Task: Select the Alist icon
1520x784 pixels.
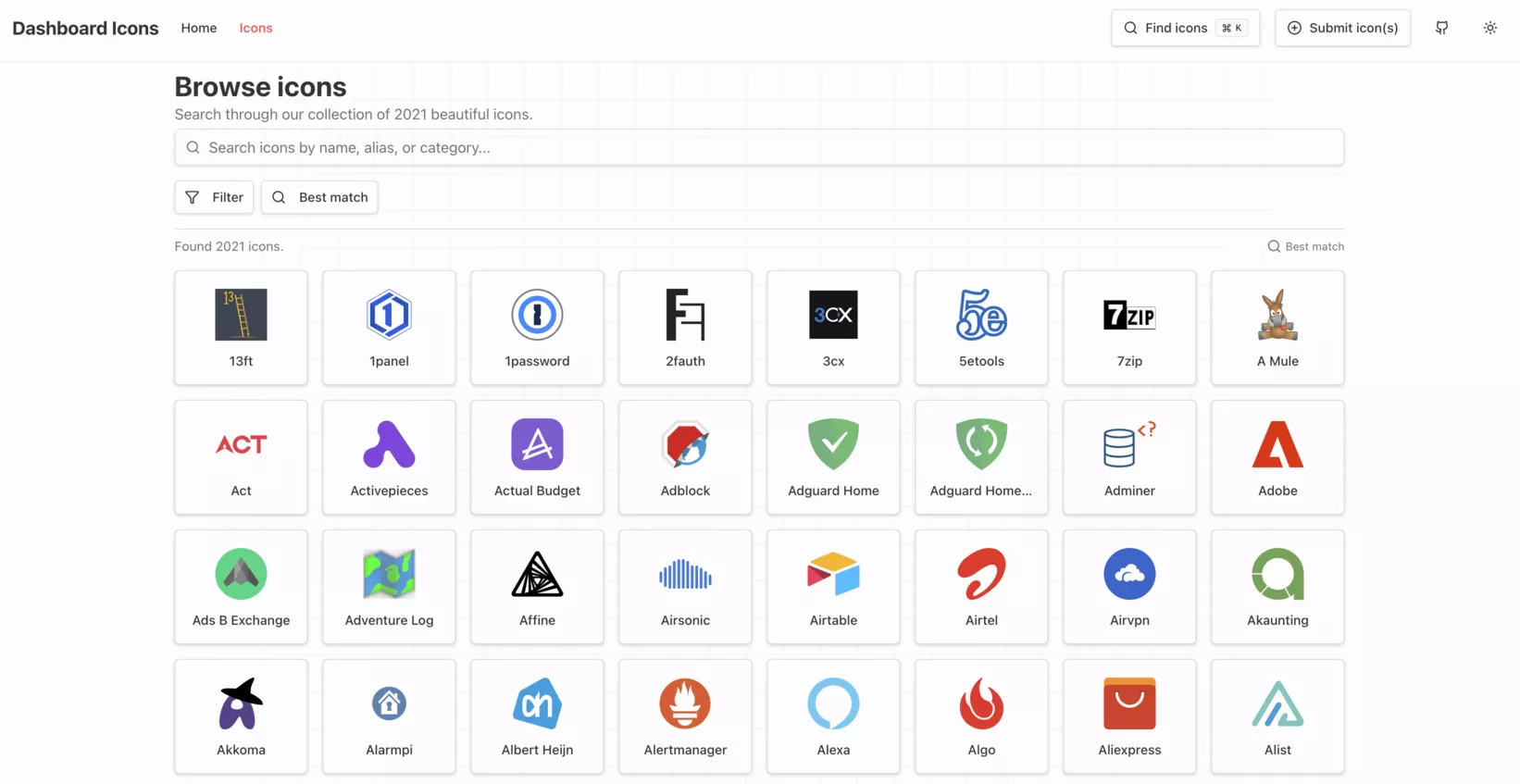Action: [x=1277, y=716]
